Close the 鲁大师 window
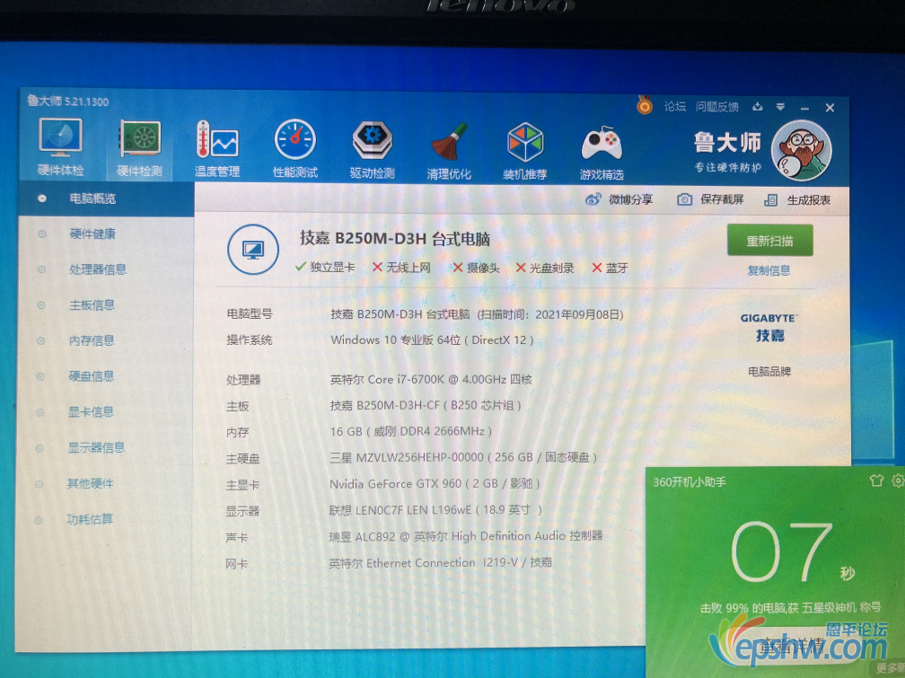Image resolution: width=905 pixels, height=678 pixels. 830,108
